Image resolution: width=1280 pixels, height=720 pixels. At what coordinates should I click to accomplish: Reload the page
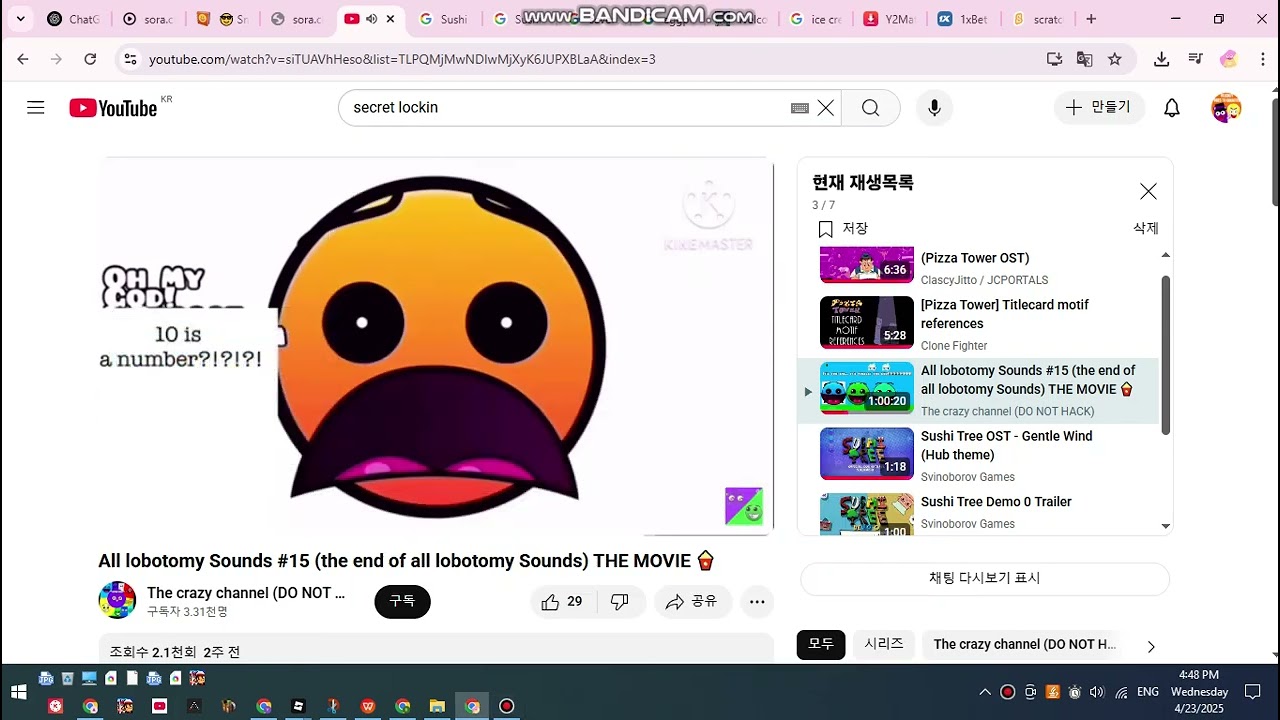(90, 59)
